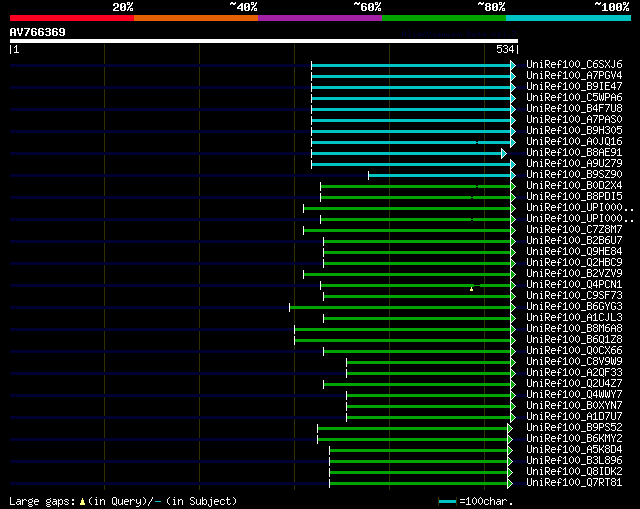Click the cyan alignment bar for B9SZ90

440,176
